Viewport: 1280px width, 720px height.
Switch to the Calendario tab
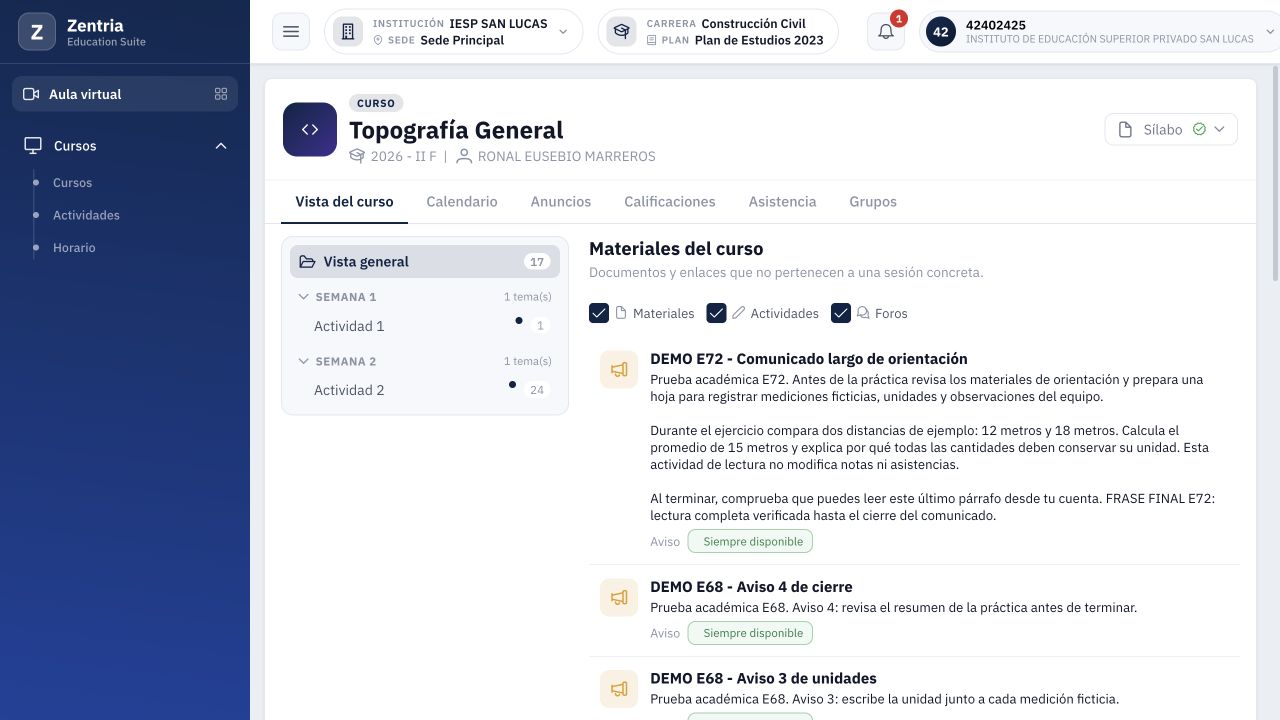[462, 201]
